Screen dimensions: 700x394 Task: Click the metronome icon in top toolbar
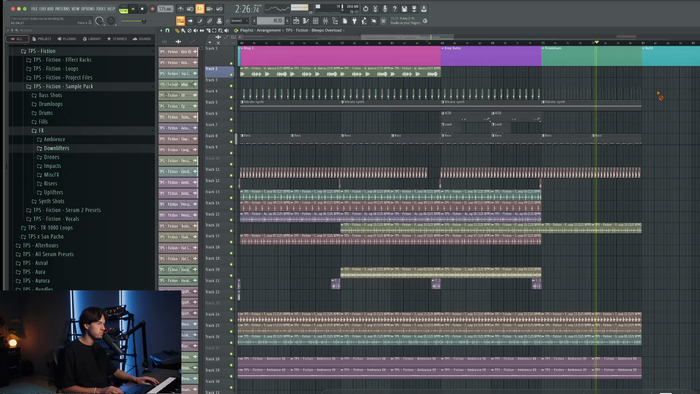[180, 8]
